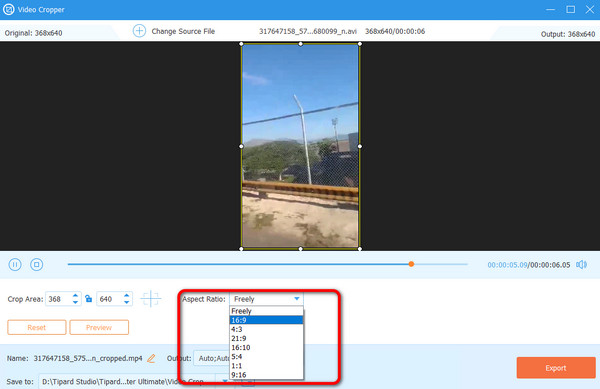Pause the video playback
Viewport: 600px width, 389px height.
coord(15,264)
